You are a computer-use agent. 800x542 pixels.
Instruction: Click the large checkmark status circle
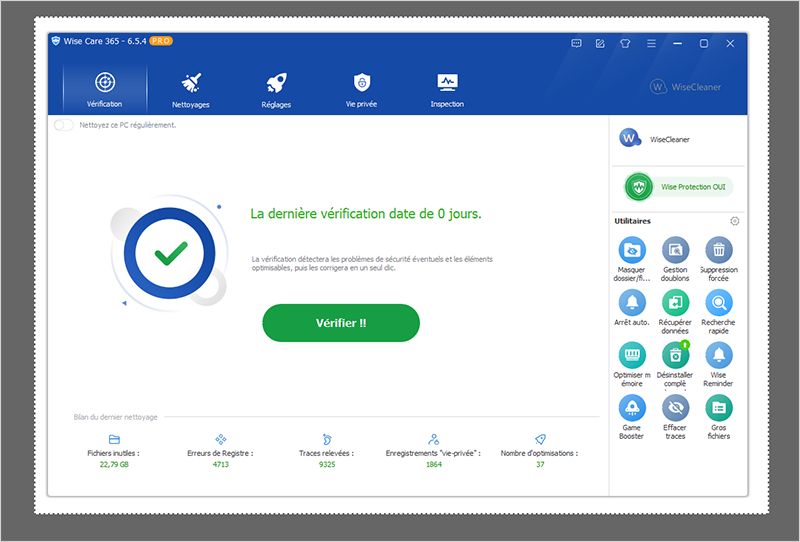(169, 253)
